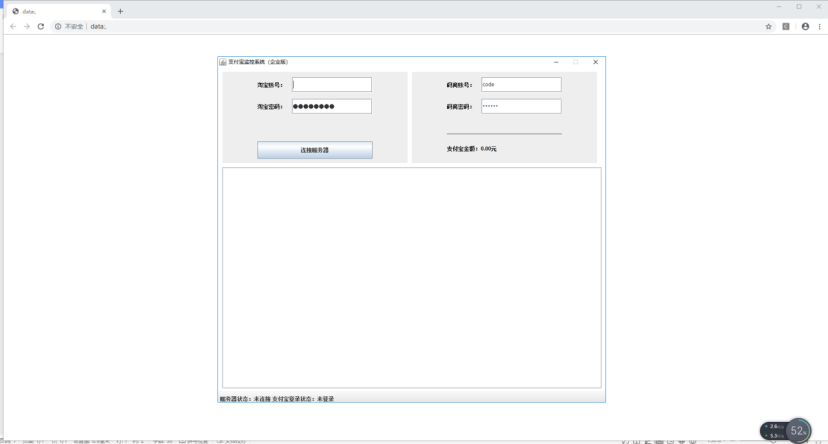
Task: Reload the page with the browser refresh icon
Action: (x=41, y=26)
